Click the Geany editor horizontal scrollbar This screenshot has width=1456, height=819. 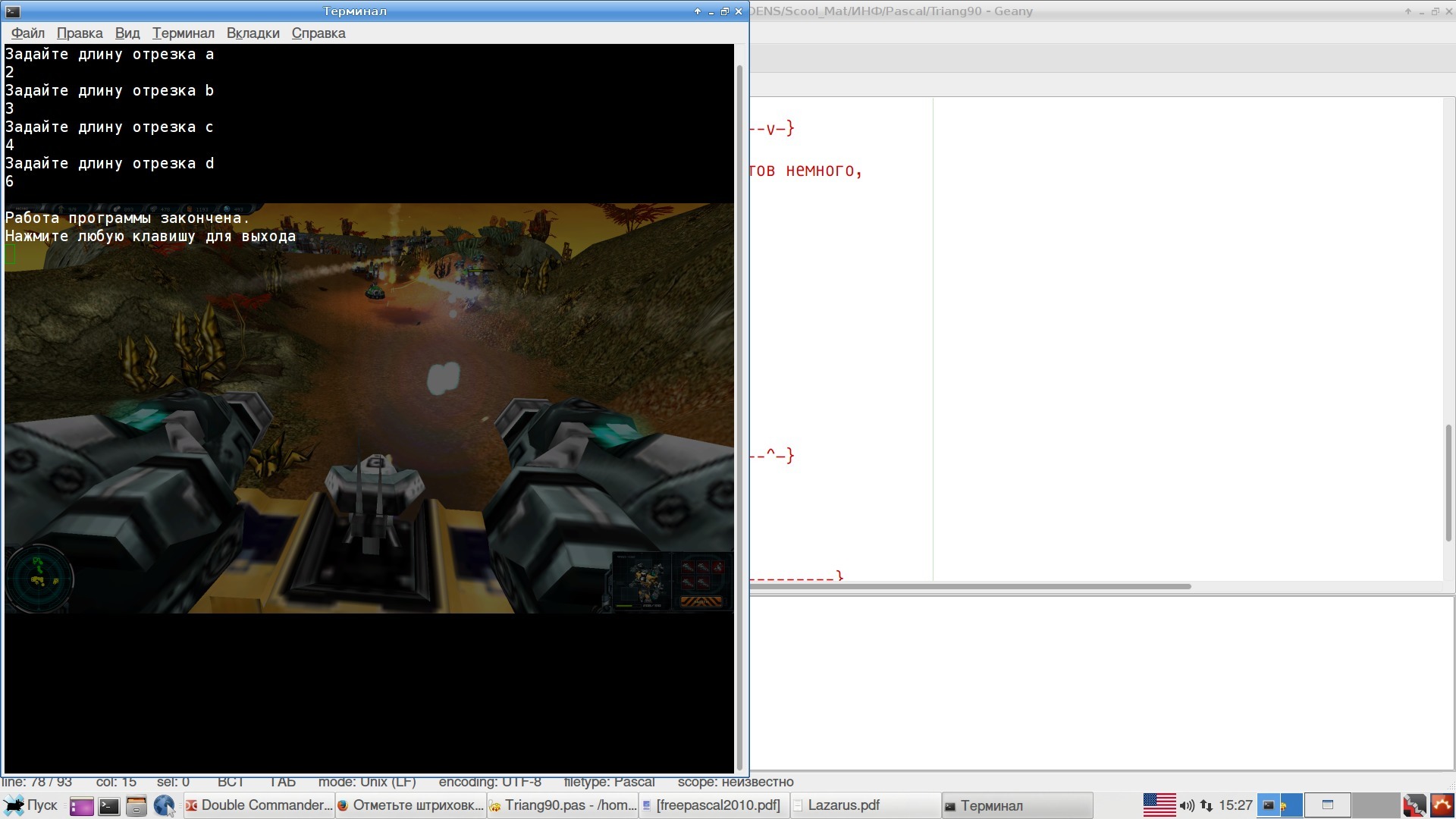pyautogui.click(x=971, y=586)
